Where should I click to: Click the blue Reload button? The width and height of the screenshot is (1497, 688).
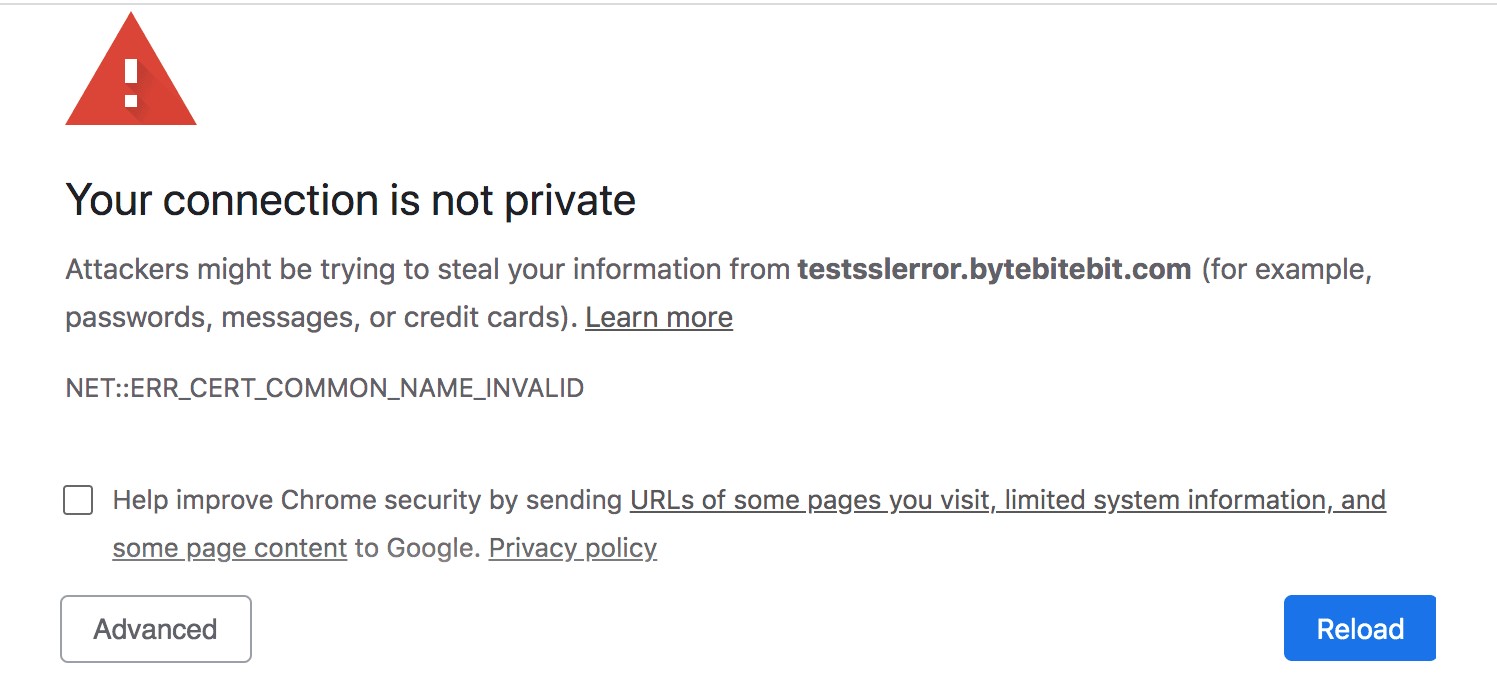(1360, 629)
